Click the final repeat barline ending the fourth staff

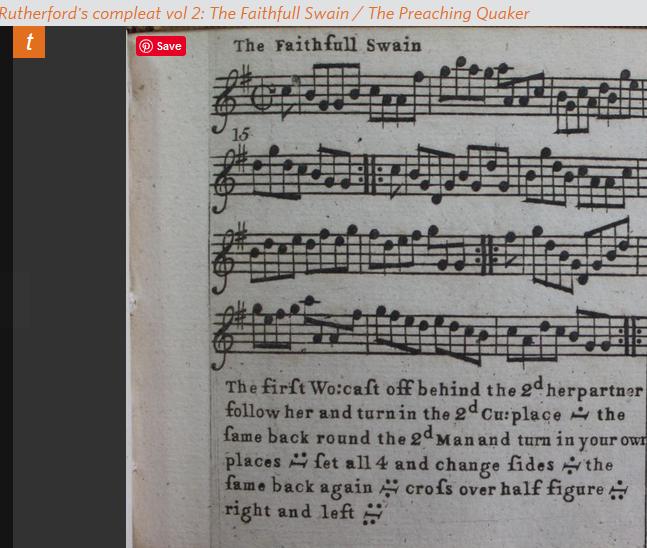(633, 335)
